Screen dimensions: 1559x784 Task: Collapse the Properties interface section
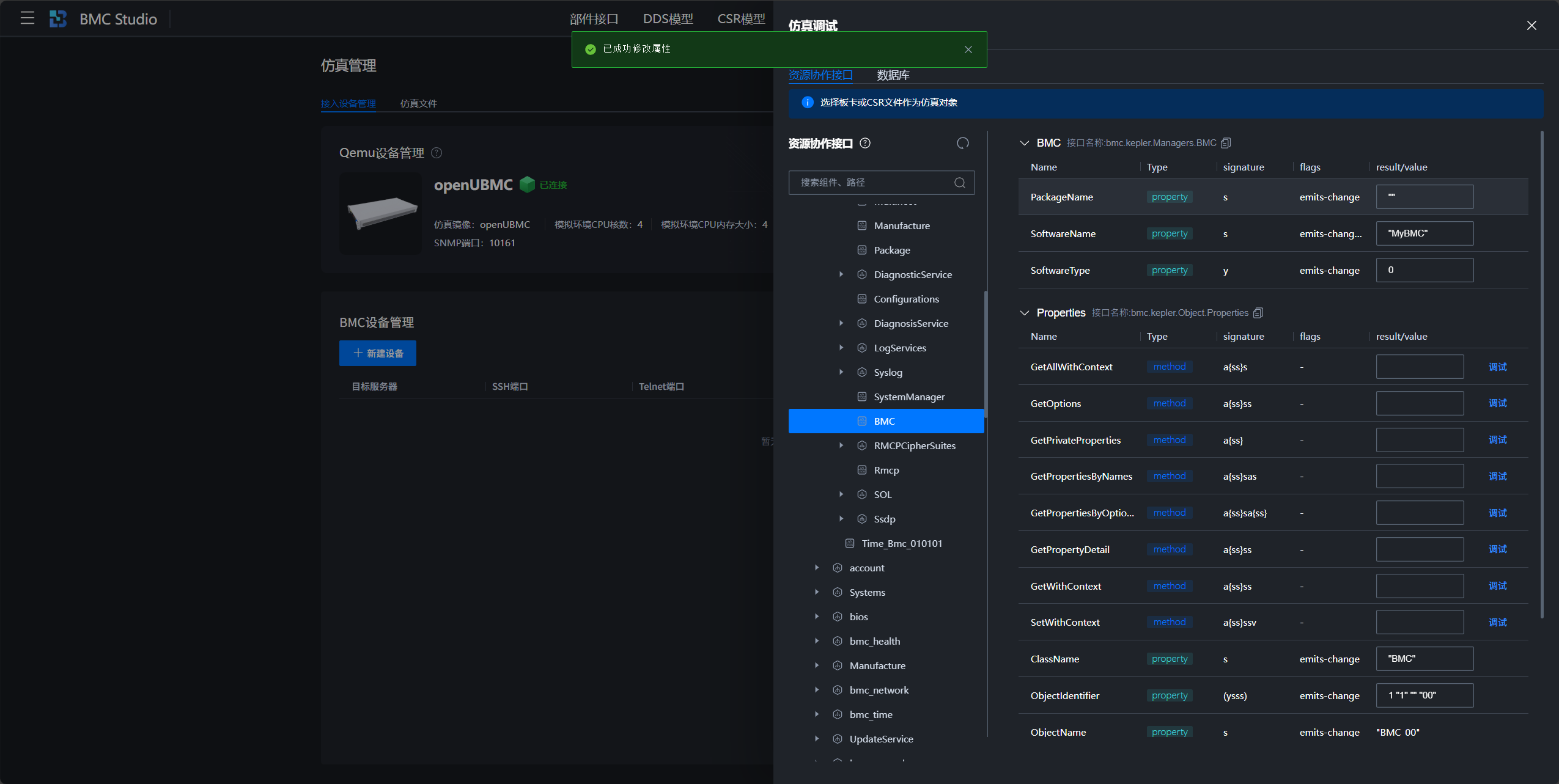[x=1025, y=313]
